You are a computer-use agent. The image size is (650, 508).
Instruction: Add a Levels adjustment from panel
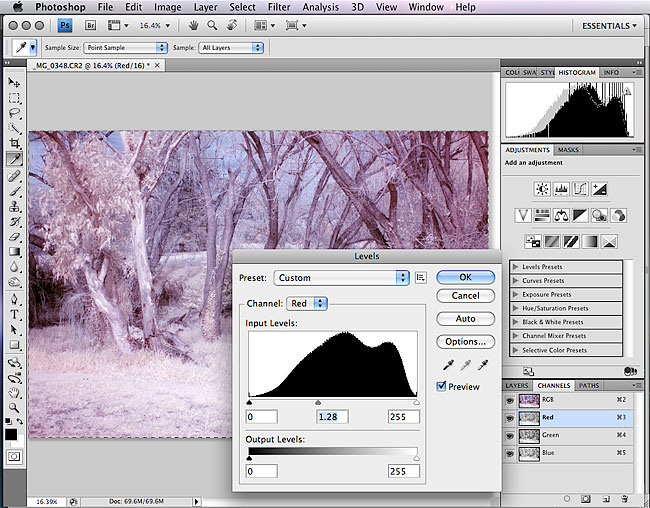pyautogui.click(x=561, y=190)
